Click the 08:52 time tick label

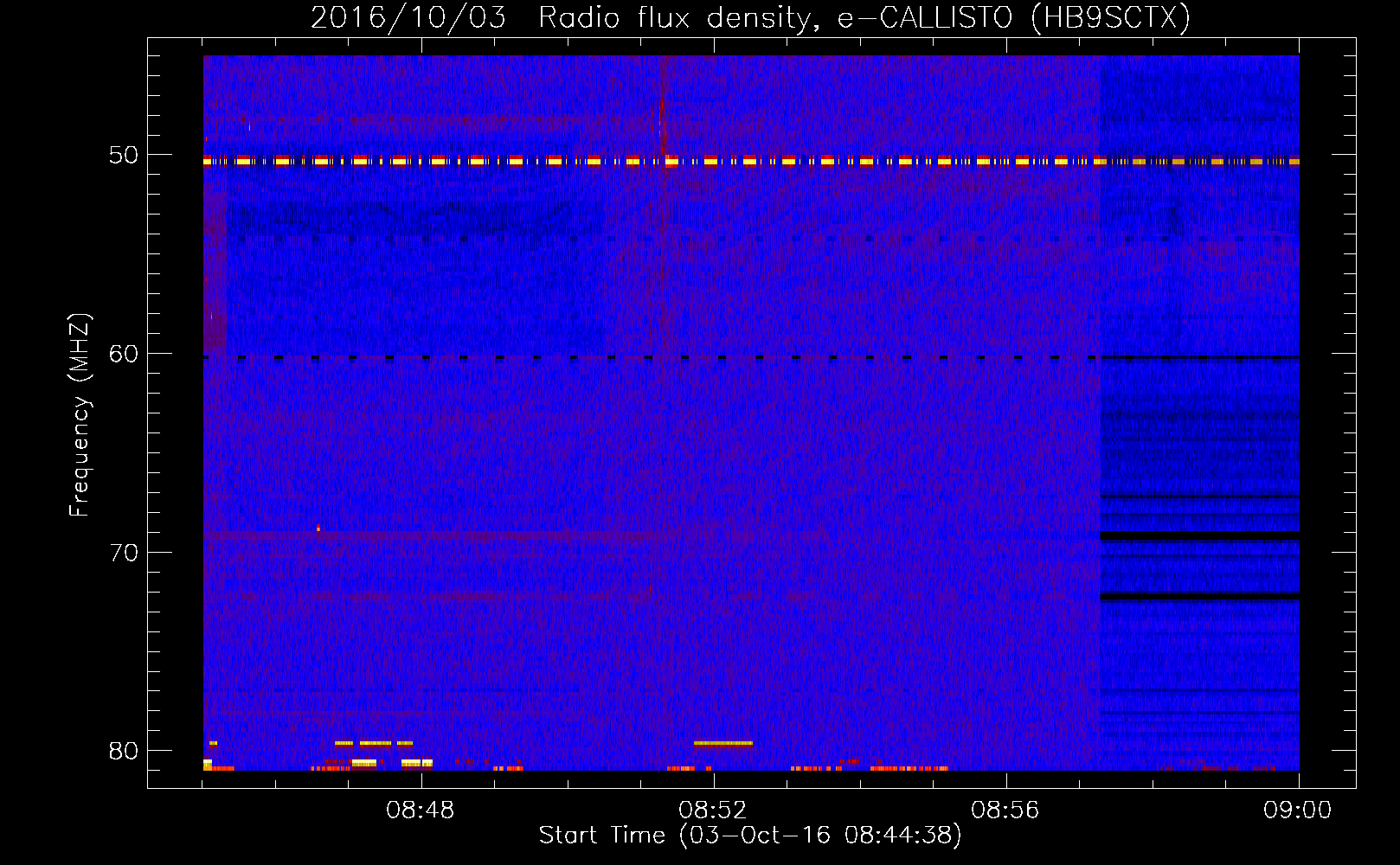pyautogui.click(x=713, y=811)
